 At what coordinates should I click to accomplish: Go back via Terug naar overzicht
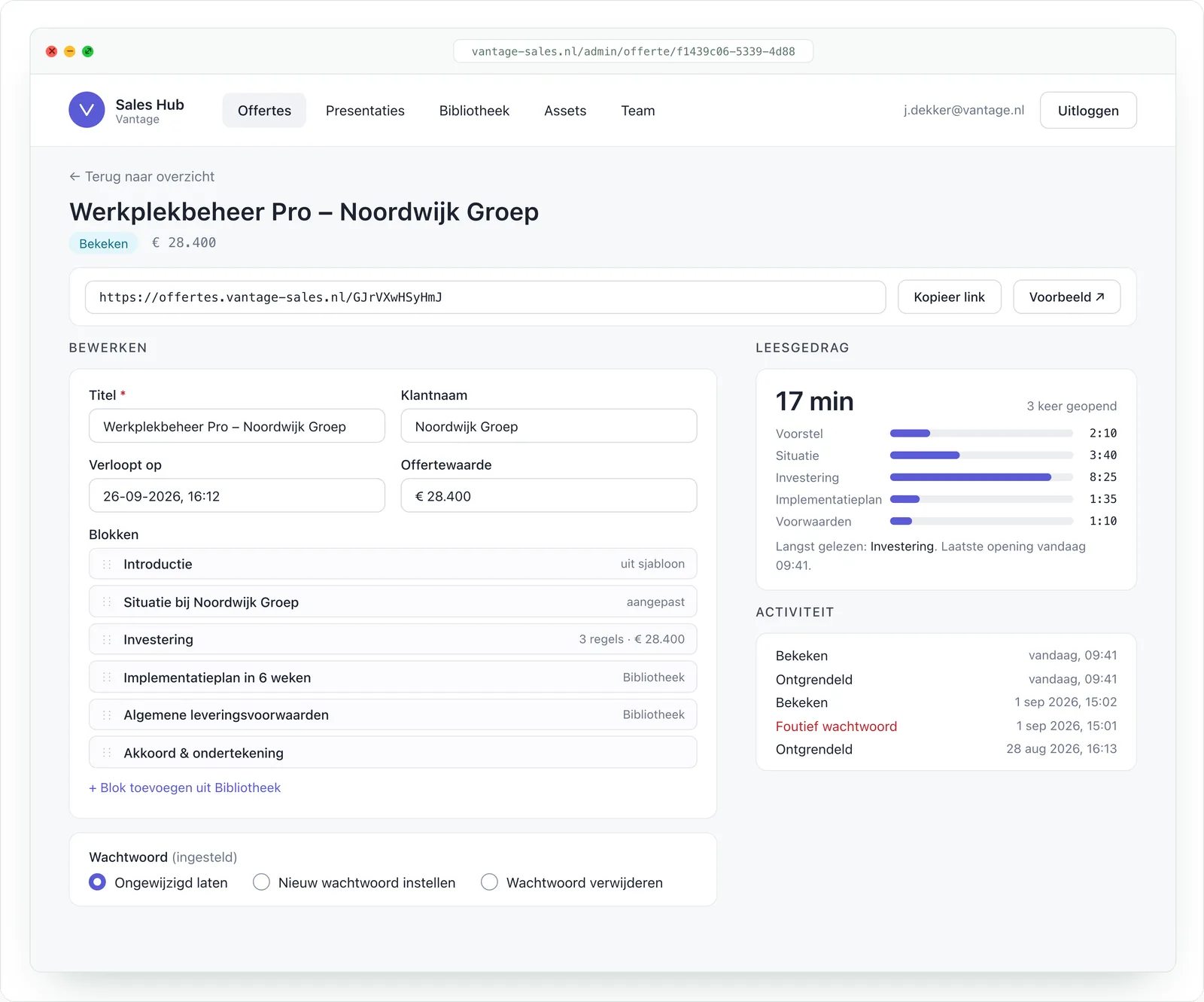(x=141, y=177)
